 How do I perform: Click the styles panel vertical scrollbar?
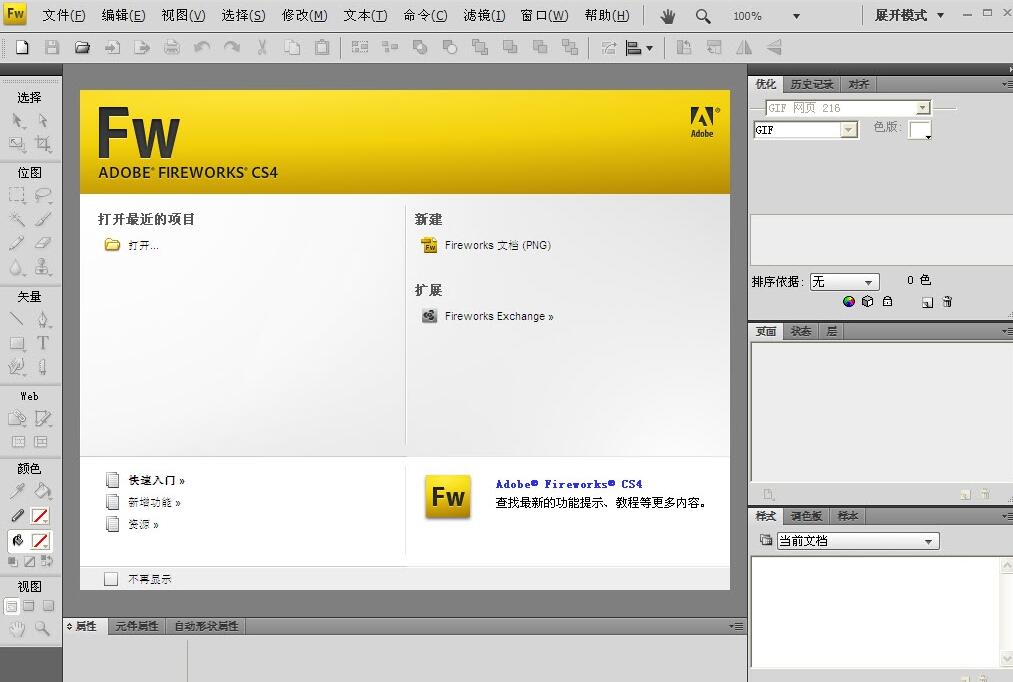point(1007,612)
